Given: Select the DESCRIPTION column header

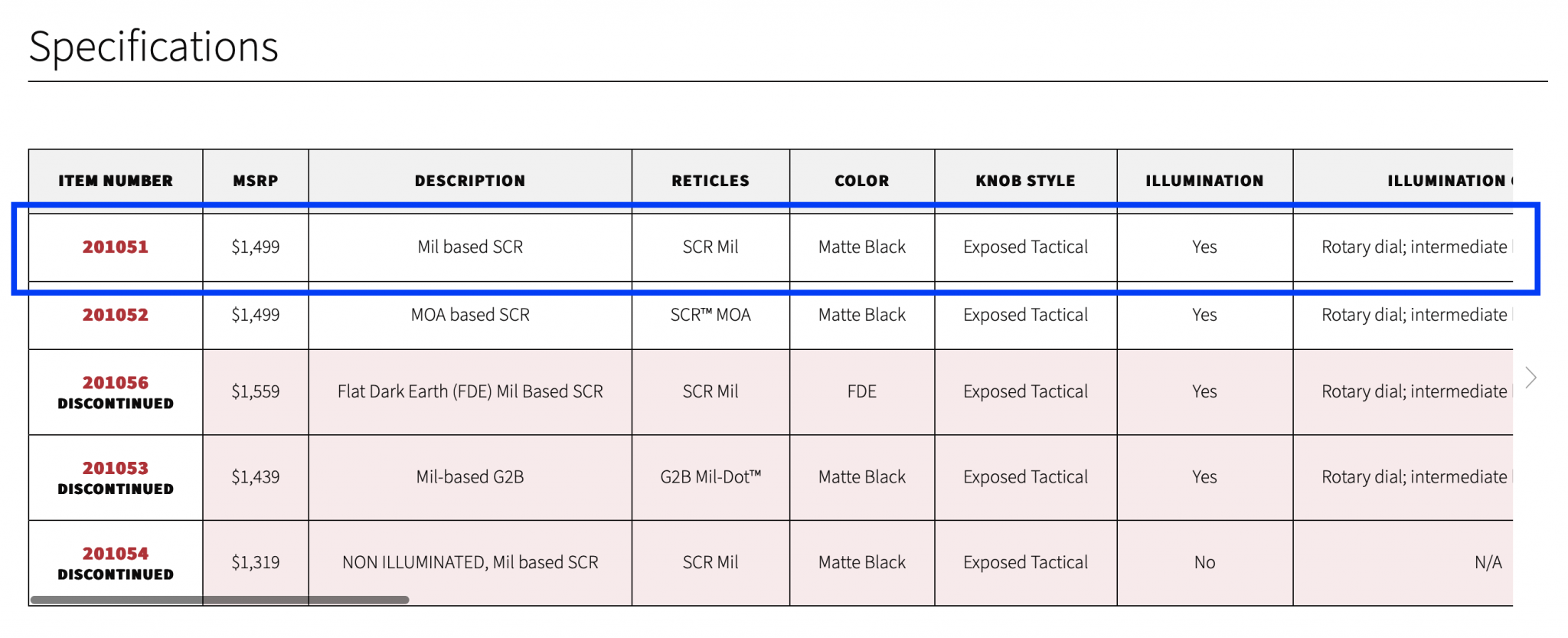Looking at the screenshot, I should tap(470, 181).
